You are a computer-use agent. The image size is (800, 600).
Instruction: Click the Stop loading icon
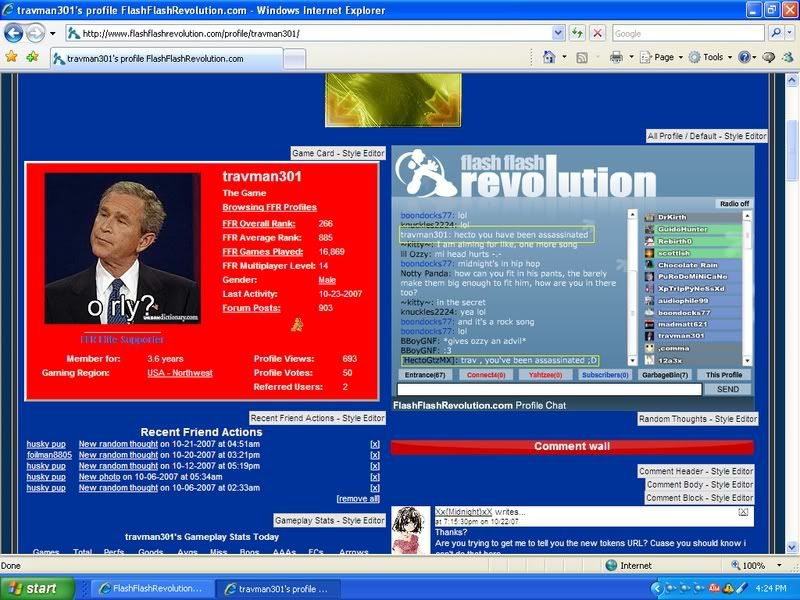(x=597, y=33)
